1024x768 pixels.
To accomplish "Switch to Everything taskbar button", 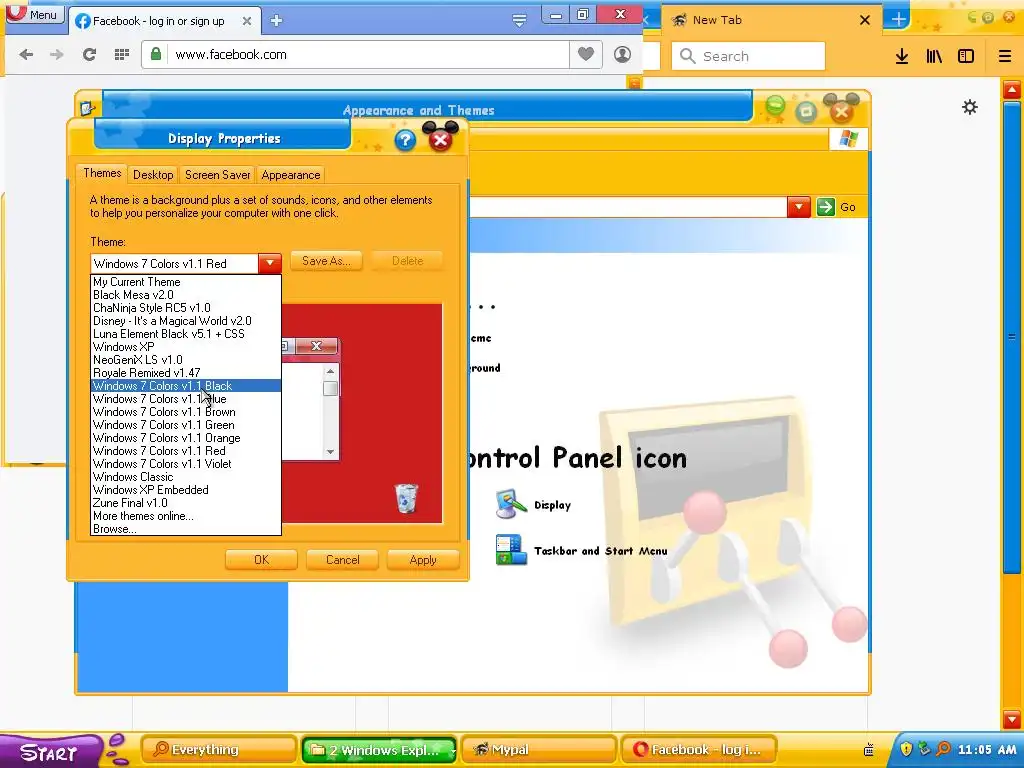I will (219, 750).
